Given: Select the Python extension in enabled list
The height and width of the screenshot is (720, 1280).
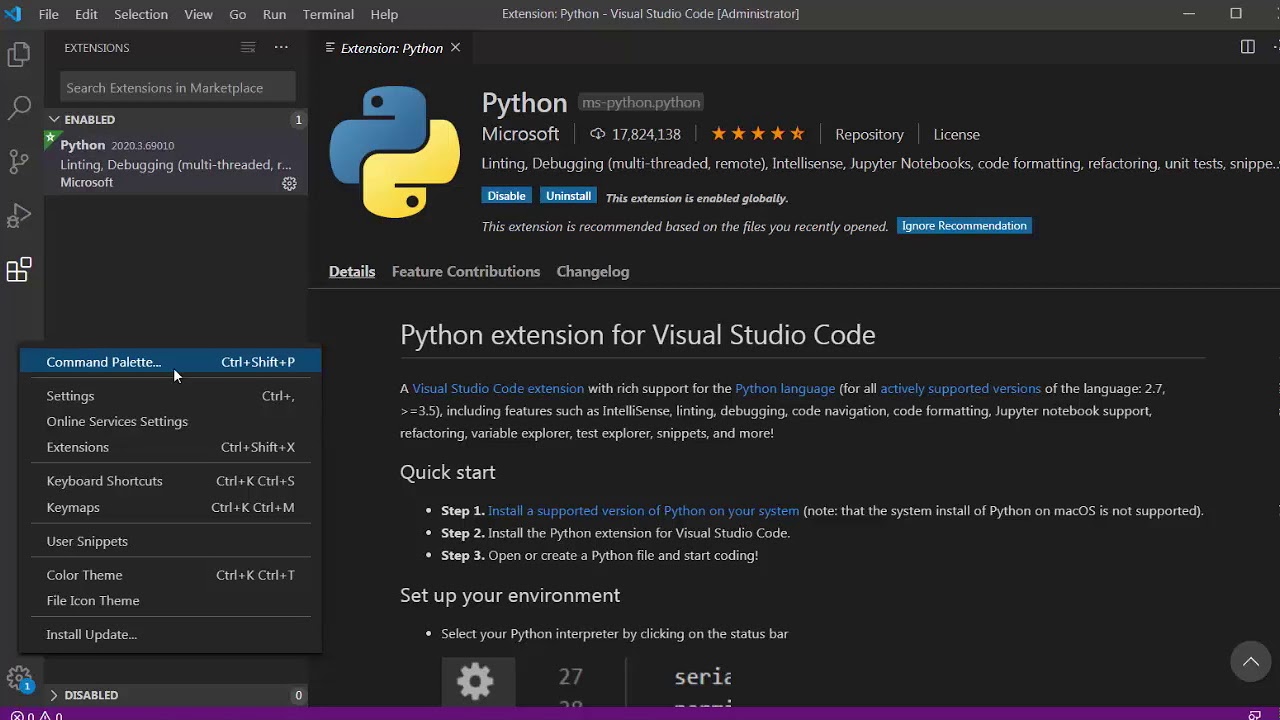Looking at the screenshot, I should point(176,163).
